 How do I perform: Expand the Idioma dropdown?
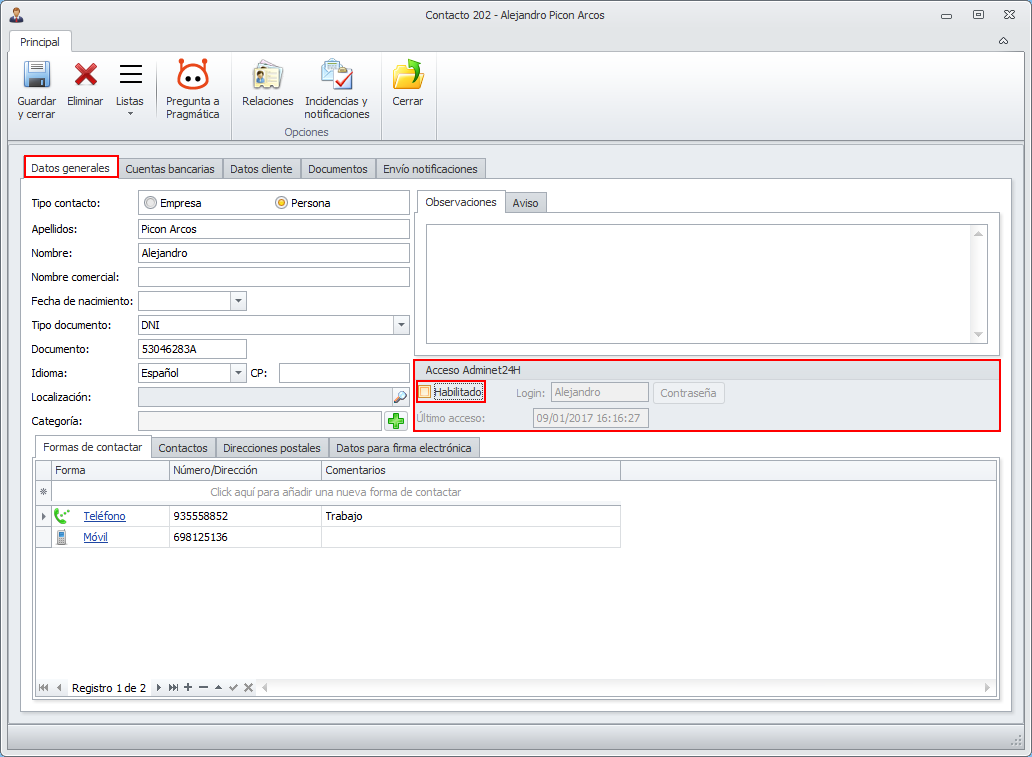coord(238,373)
